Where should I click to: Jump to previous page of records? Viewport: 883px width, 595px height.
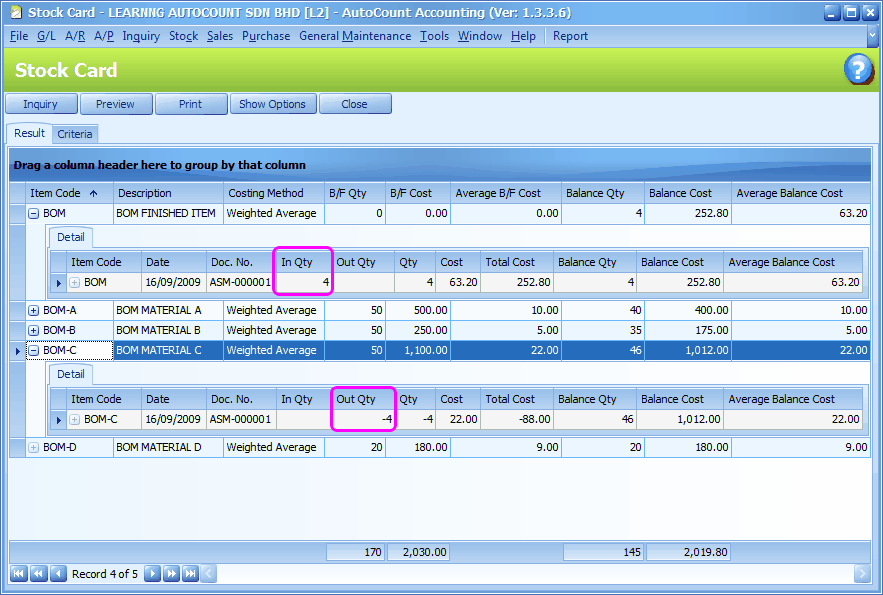pyautogui.click(x=38, y=574)
